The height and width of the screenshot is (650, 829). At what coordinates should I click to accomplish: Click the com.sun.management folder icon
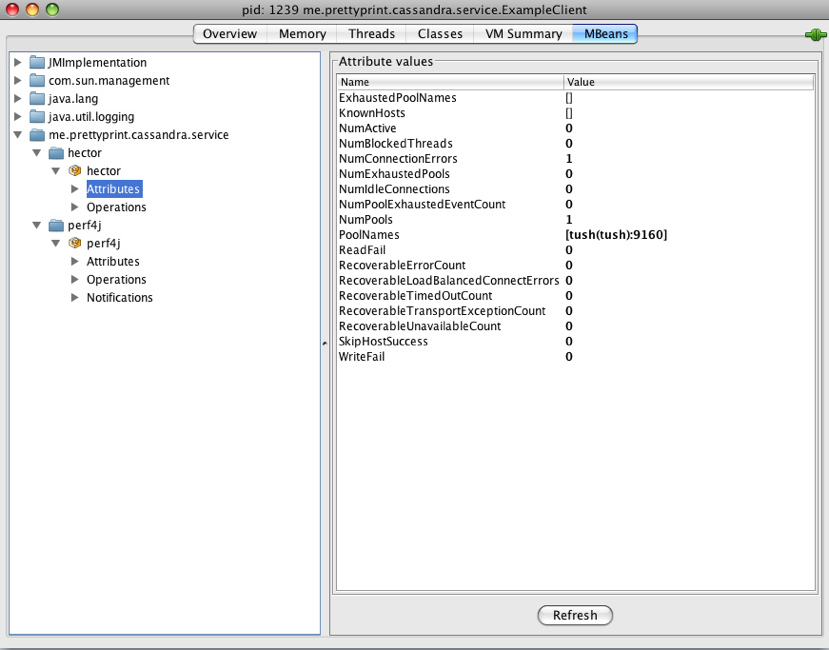pos(37,80)
